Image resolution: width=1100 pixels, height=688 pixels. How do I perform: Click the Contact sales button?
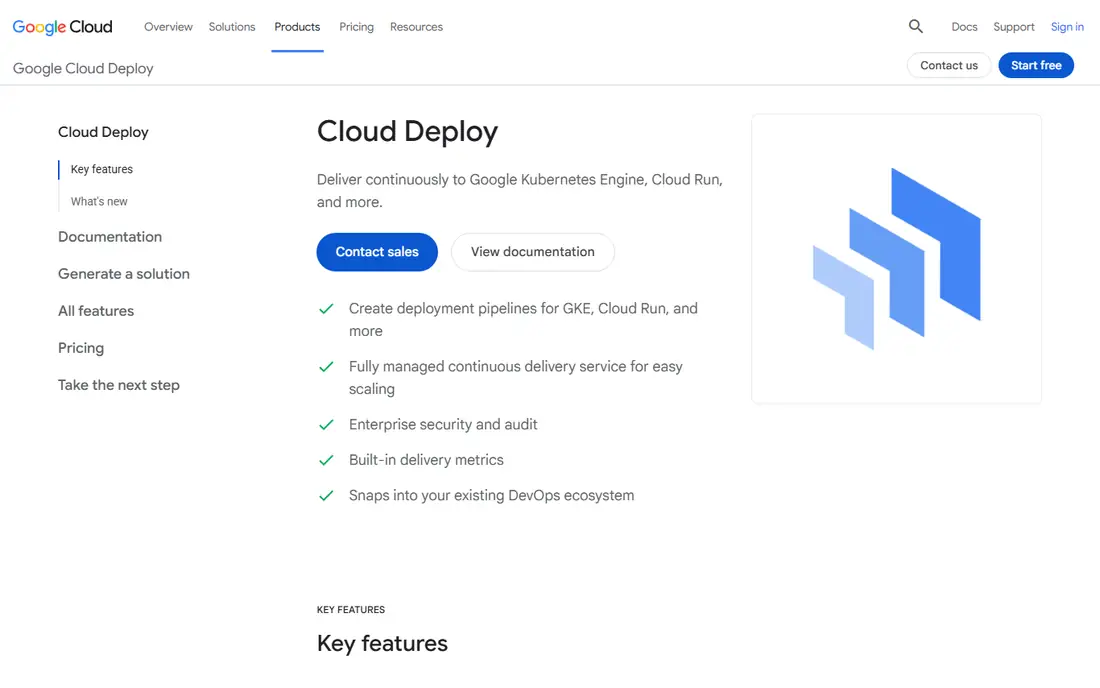377,252
